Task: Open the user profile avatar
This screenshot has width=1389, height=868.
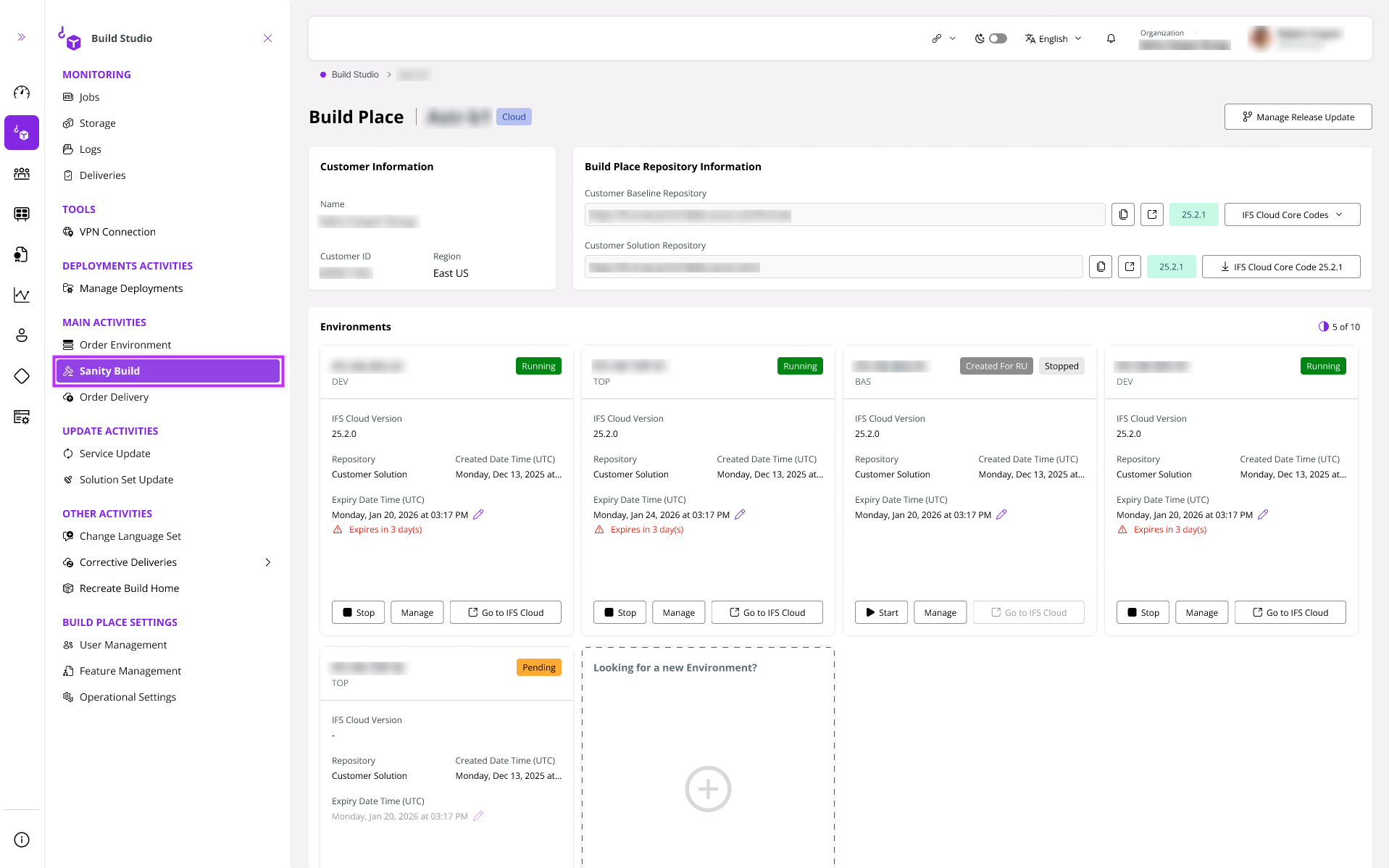Action: 1261,38
